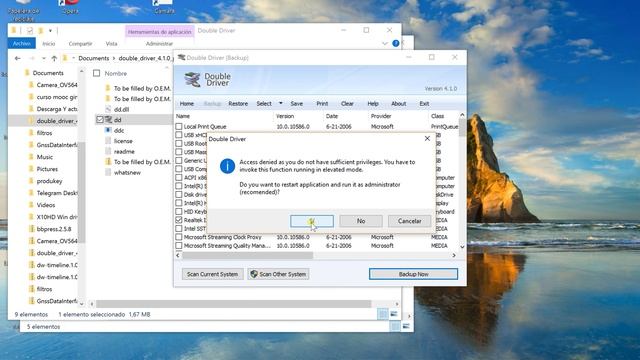
Task: Open recent locations dropdown in Explorer
Action: pyautogui.click(x=43, y=58)
